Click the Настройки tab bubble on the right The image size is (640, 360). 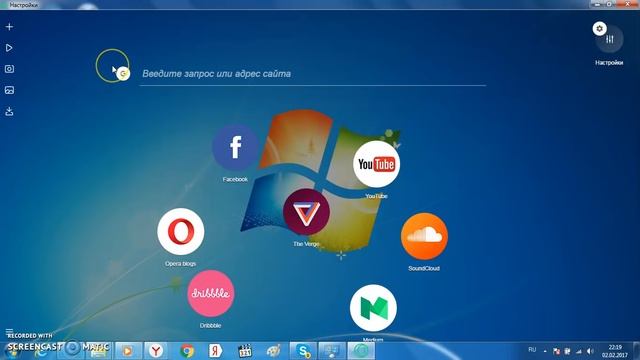click(x=609, y=40)
